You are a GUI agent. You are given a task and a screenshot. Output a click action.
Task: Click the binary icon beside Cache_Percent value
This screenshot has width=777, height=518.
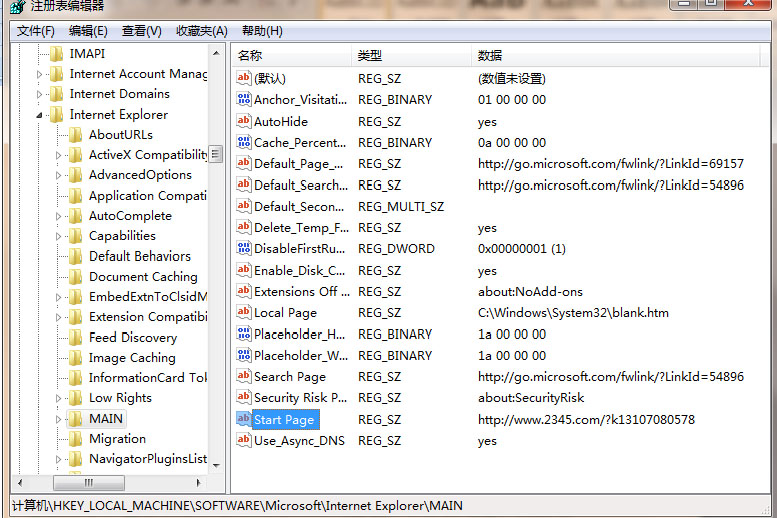(x=244, y=143)
